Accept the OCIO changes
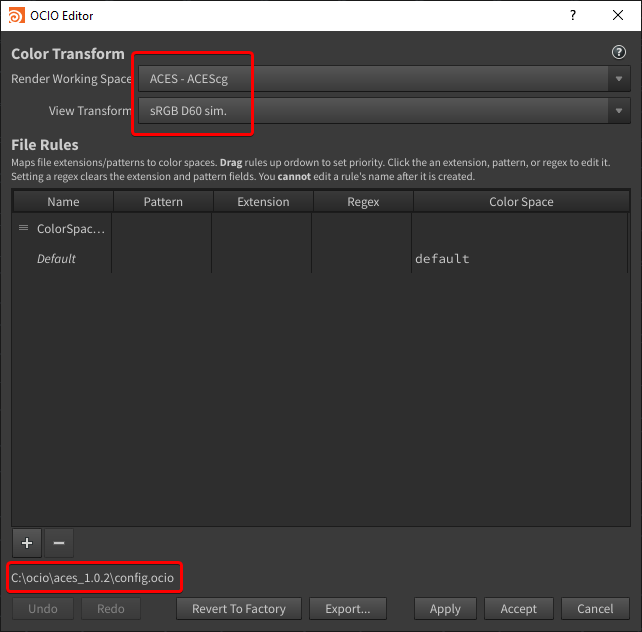The height and width of the screenshot is (632, 642). click(x=518, y=609)
